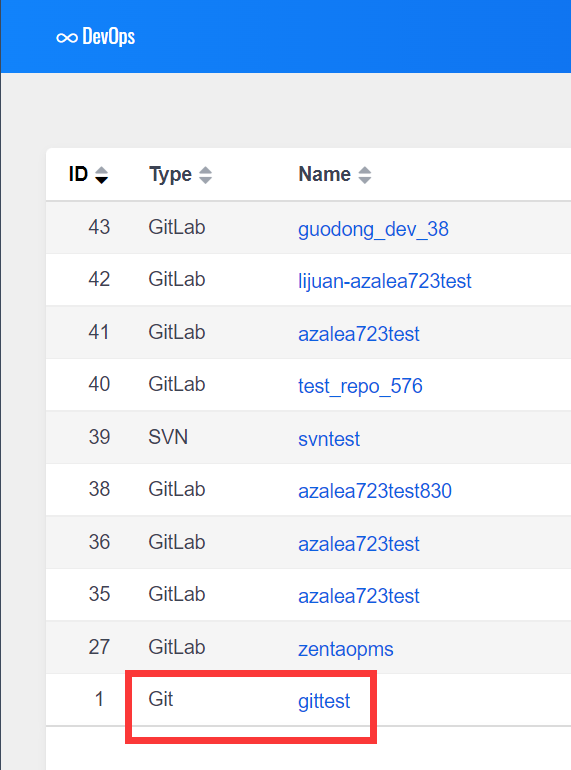Image resolution: width=571 pixels, height=770 pixels.
Task: Click the DevOps infinity logo icon
Action: [x=67, y=38]
